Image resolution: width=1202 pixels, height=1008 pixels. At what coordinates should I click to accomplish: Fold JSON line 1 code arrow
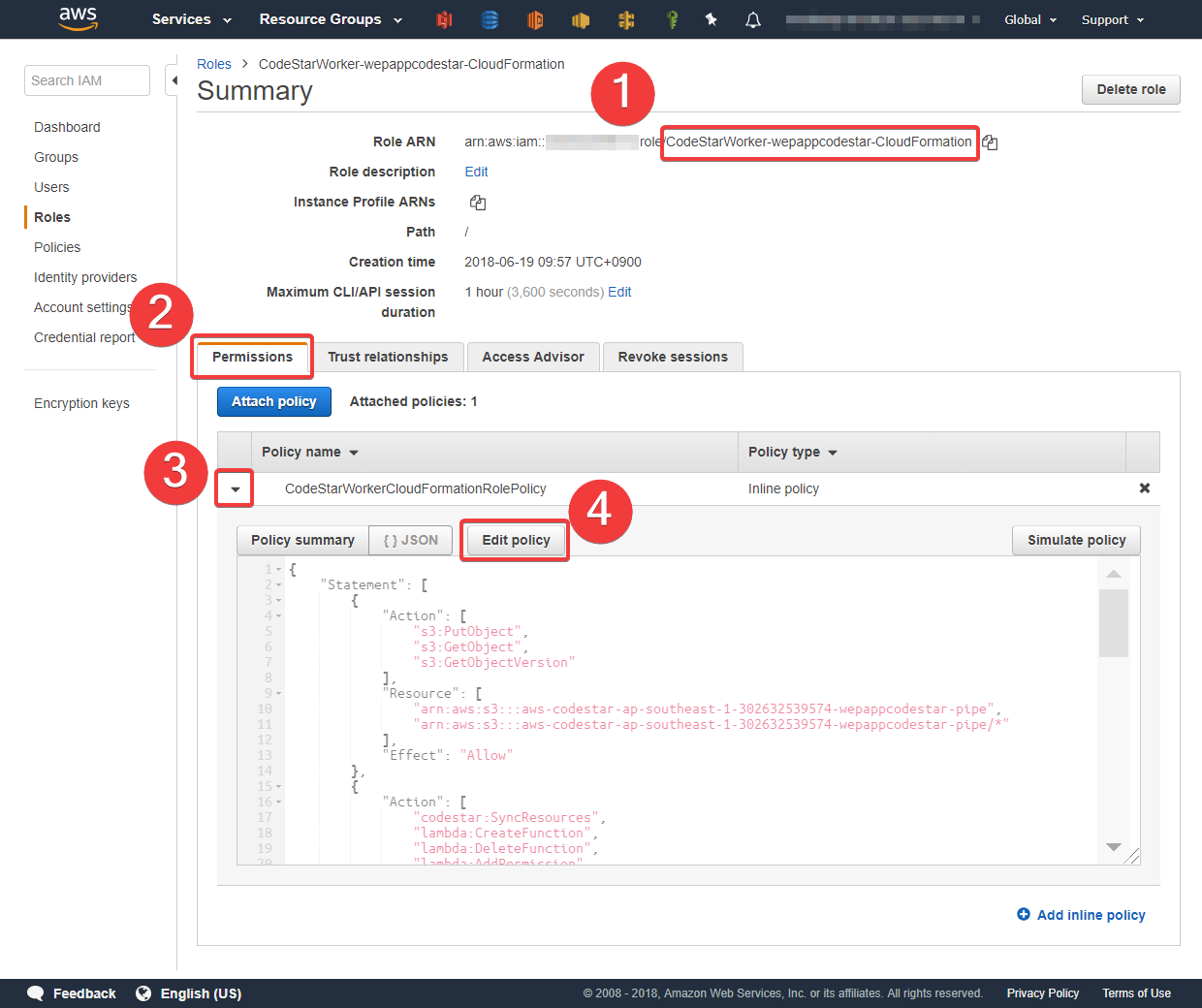pyautogui.click(x=278, y=570)
